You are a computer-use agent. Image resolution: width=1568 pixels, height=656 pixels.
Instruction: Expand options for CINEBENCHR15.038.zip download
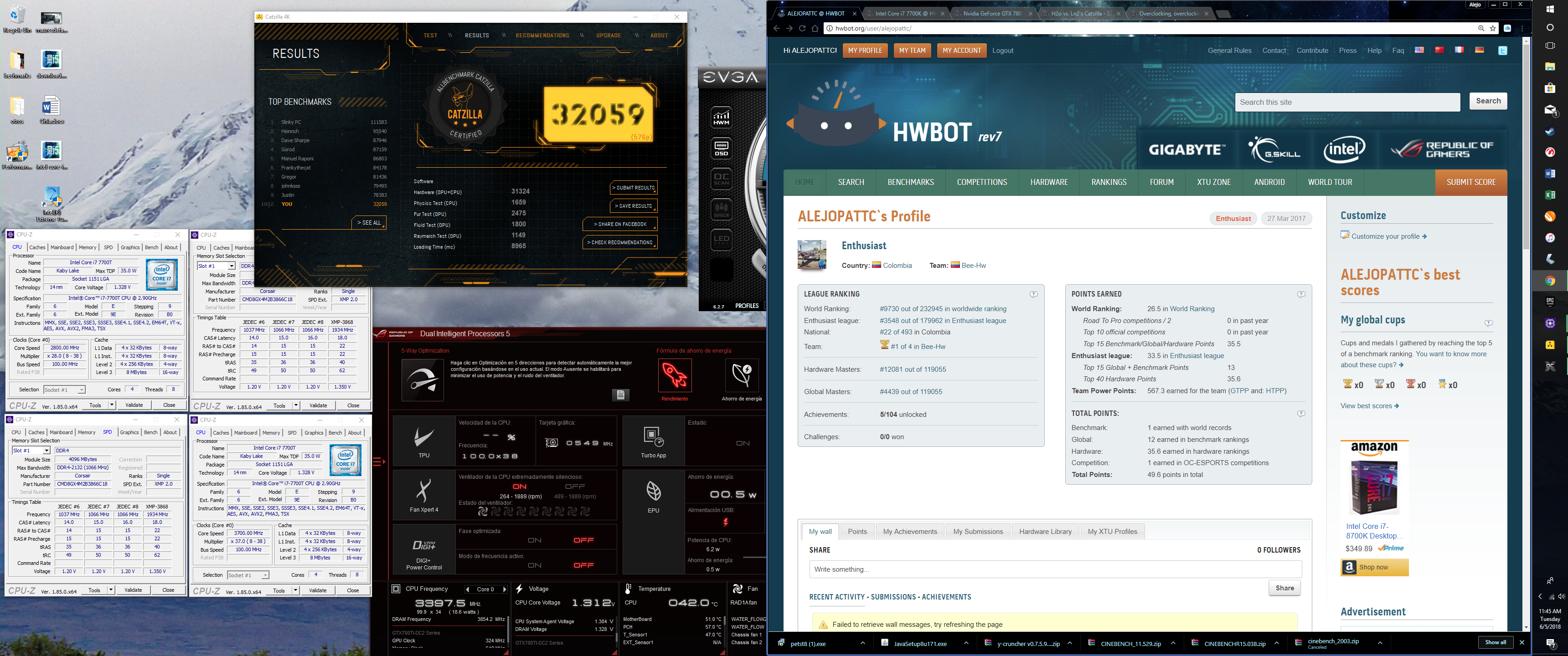[1276, 643]
